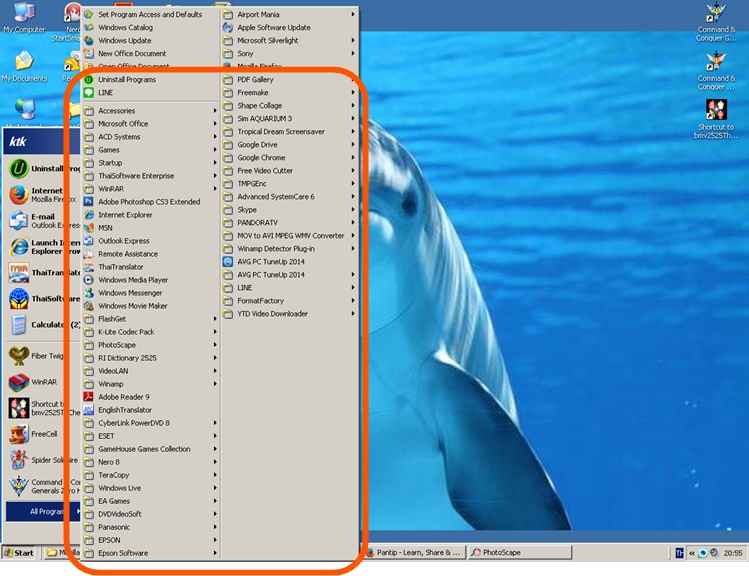Click the language indicator in system tray
Screen dimensions: 749x576
pyautogui.click(x=680, y=553)
